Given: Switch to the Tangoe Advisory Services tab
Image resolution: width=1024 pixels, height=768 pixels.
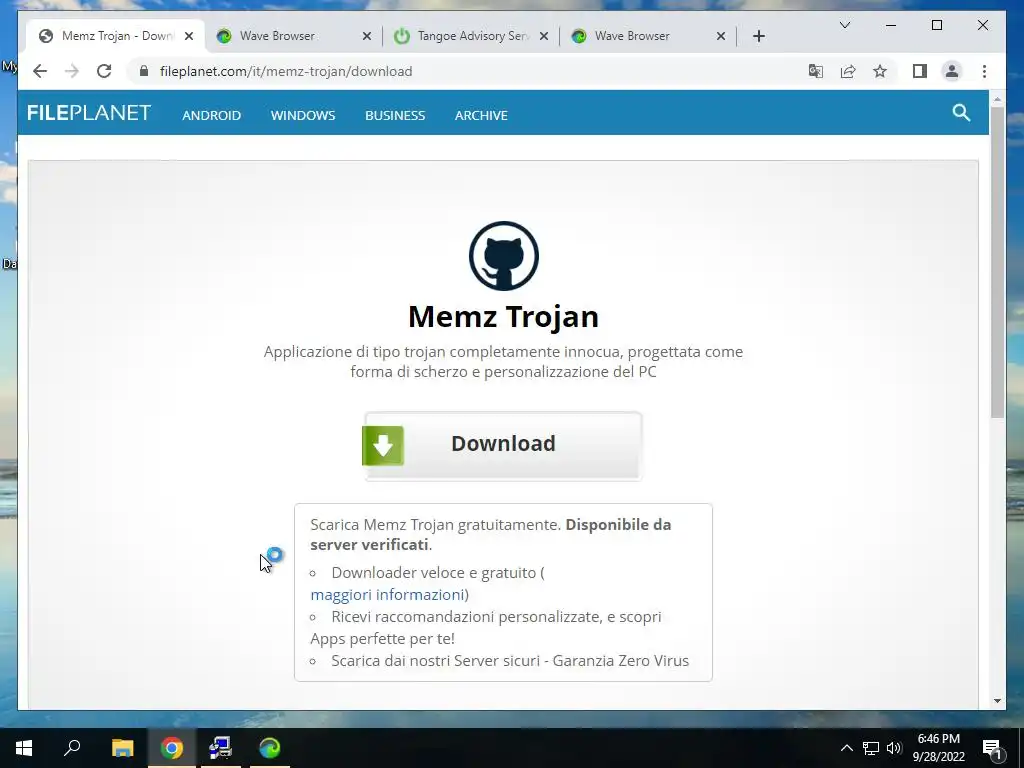Looking at the screenshot, I should 472,36.
